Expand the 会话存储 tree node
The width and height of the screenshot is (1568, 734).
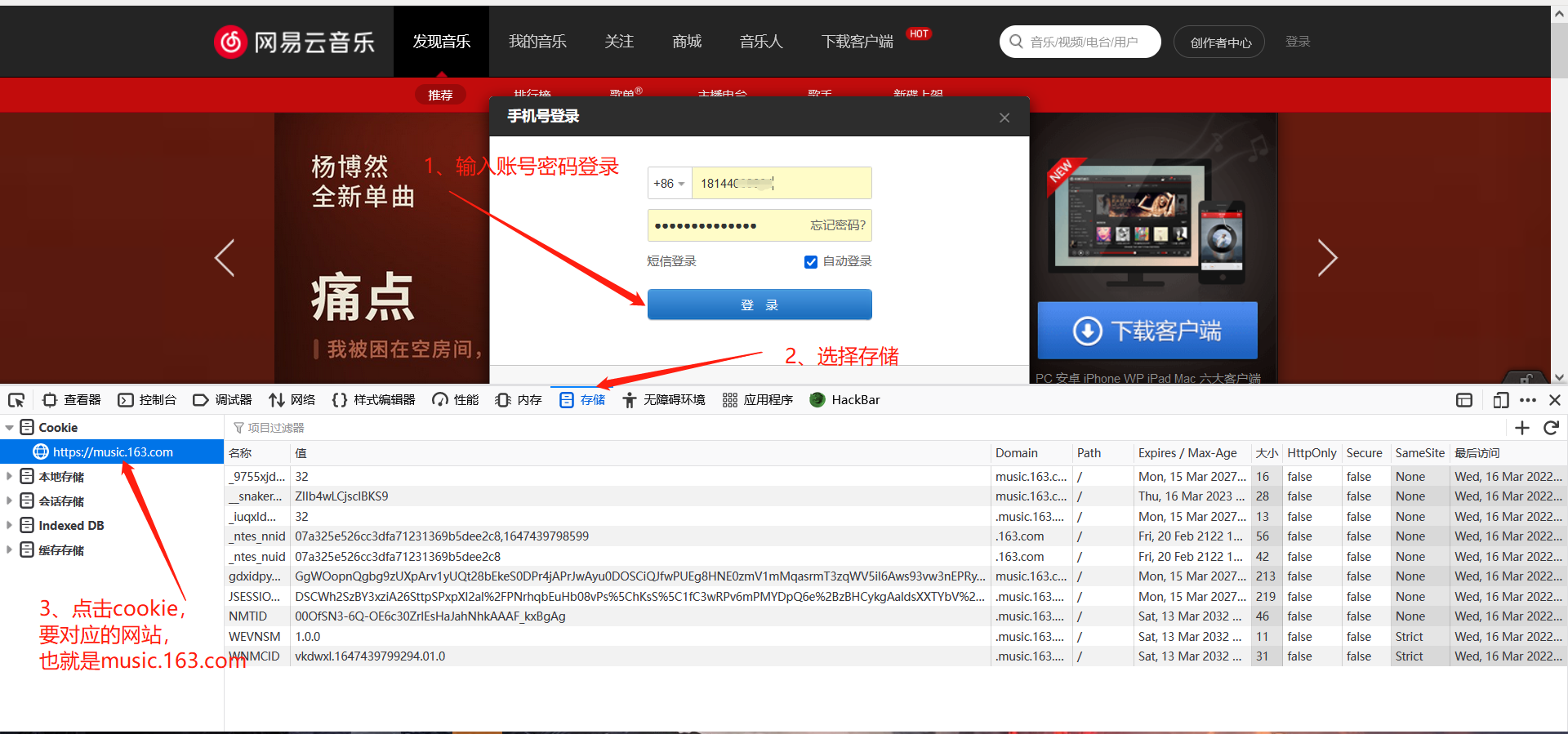pyautogui.click(x=10, y=501)
